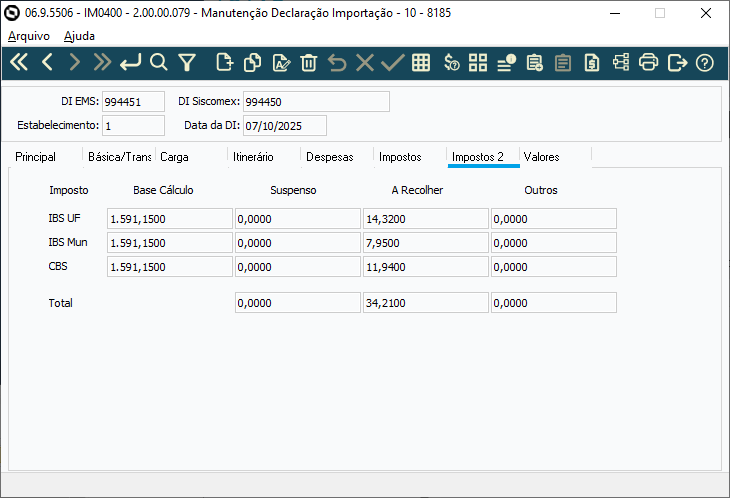This screenshot has height=498, width=730.
Task: Go to first record with double-left arrow
Action: 19,62
